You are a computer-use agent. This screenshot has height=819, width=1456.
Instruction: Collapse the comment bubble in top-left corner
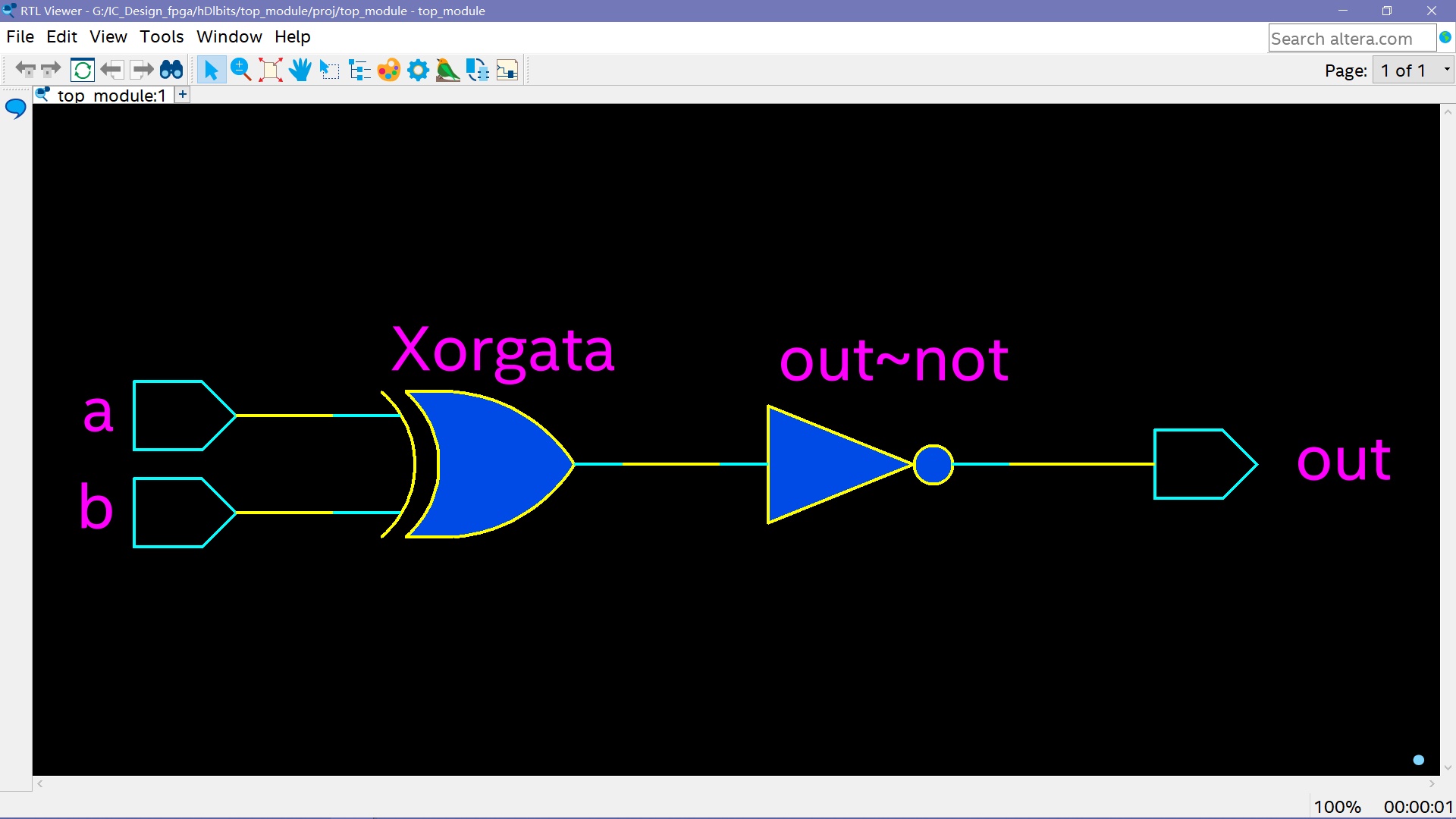click(15, 108)
